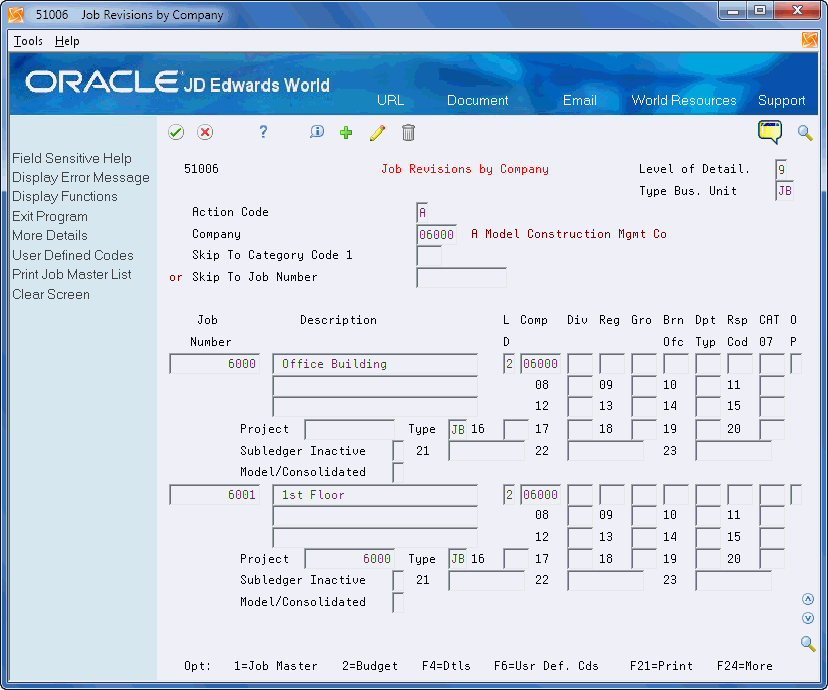Click the Type field JB under Office Building
The width and height of the screenshot is (828, 690).
coord(458,429)
